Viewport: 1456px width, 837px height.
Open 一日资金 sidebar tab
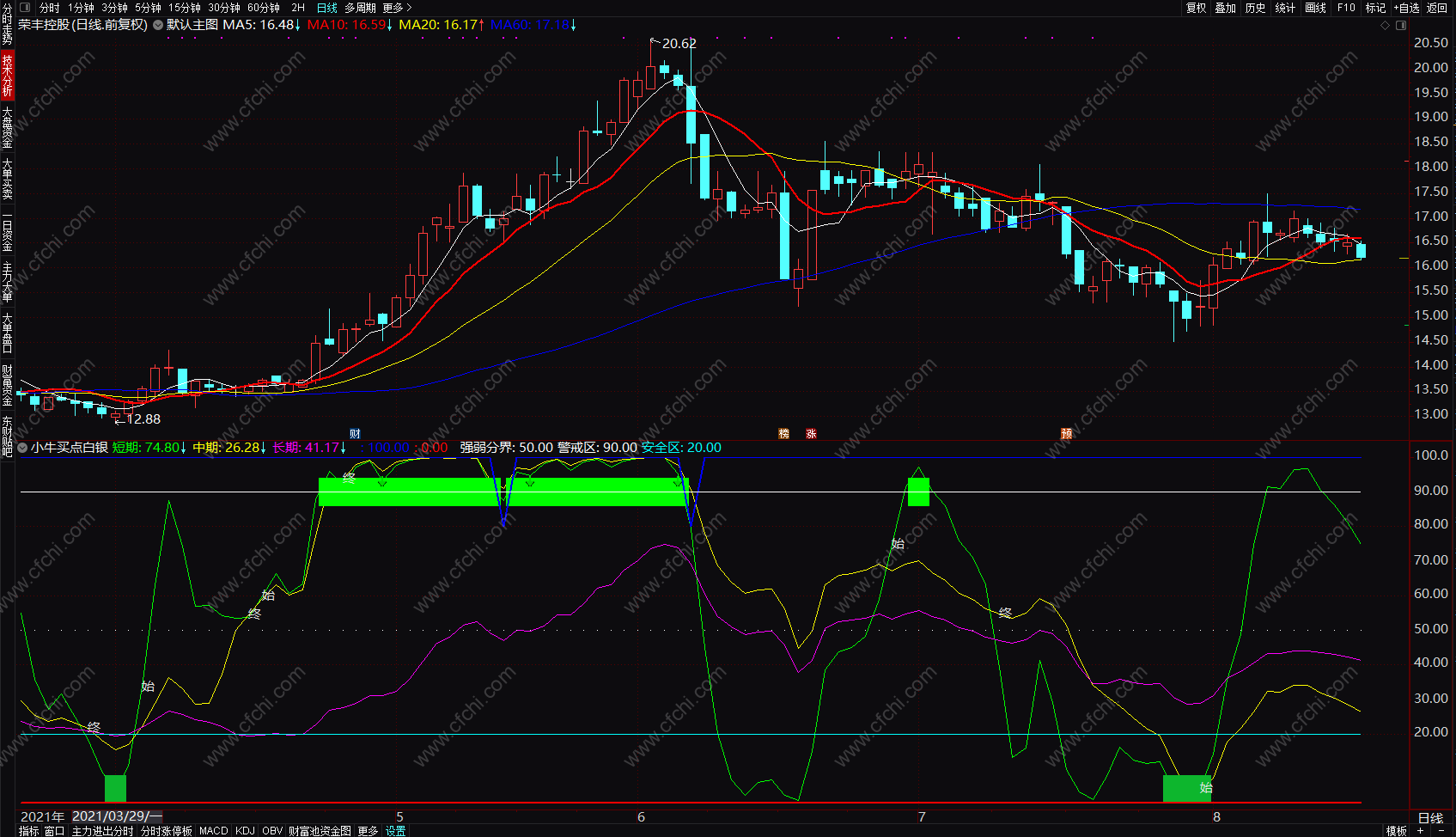(7, 230)
